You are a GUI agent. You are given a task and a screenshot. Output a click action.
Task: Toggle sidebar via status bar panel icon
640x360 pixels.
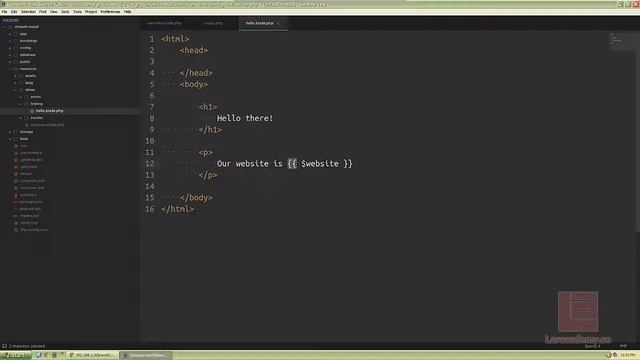coord(4,346)
